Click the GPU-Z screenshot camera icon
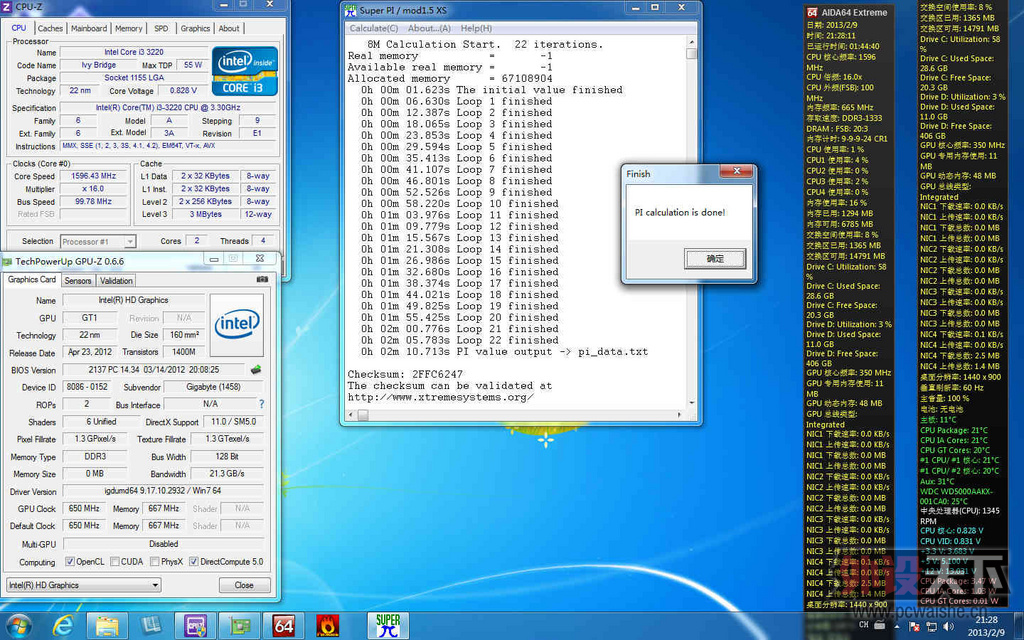 262,280
